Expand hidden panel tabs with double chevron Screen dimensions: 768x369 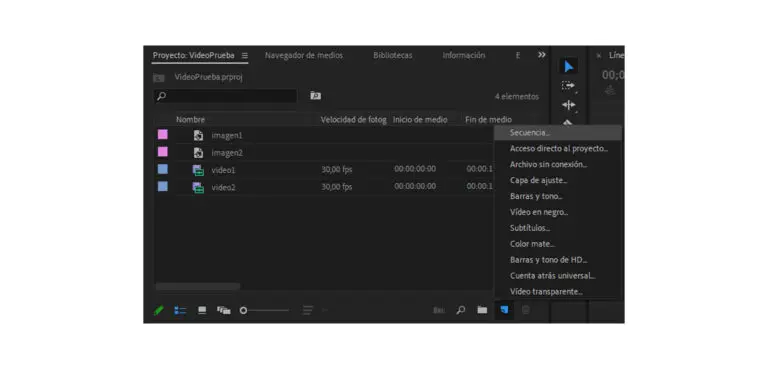pyautogui.click(x=541, y=55)
